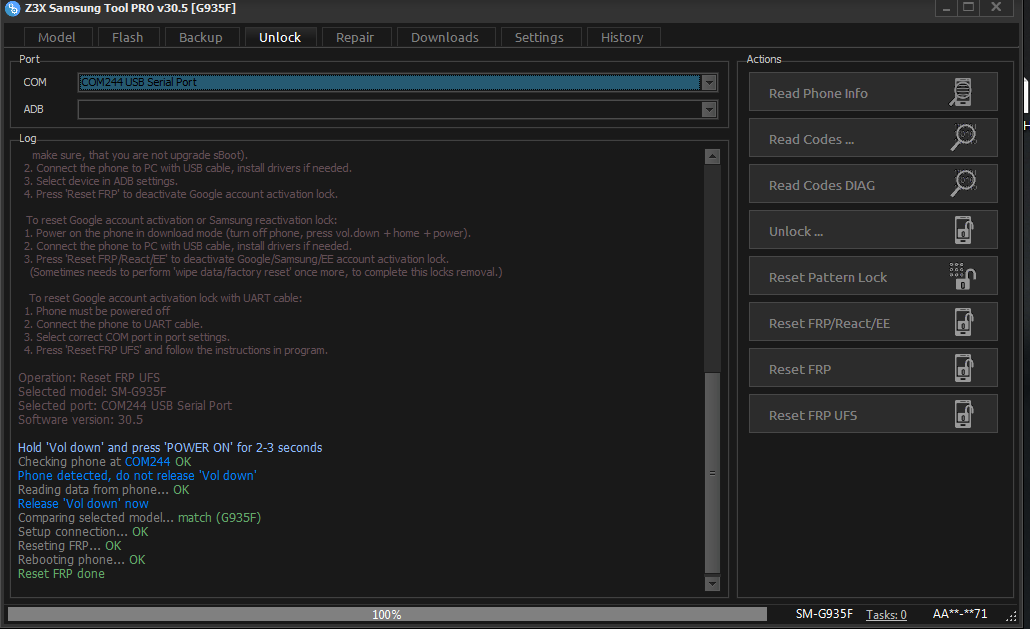Screen dimensions: 1030x629
Task: Click the window resize grip in status bar
Action: click(1012, 615)
